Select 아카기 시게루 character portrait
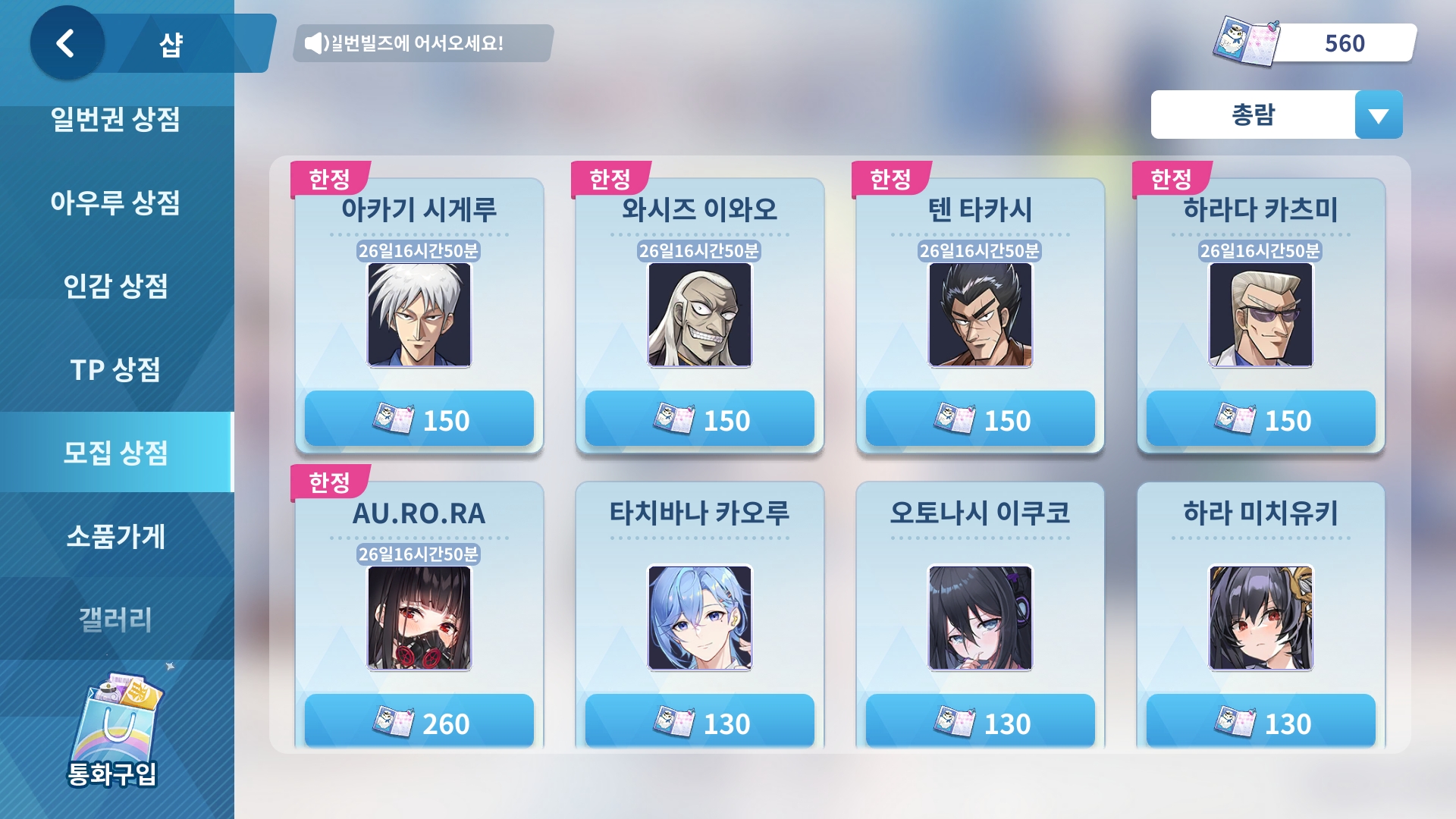The width and height of the screenshot is (1456, 819). pos(419,315)
